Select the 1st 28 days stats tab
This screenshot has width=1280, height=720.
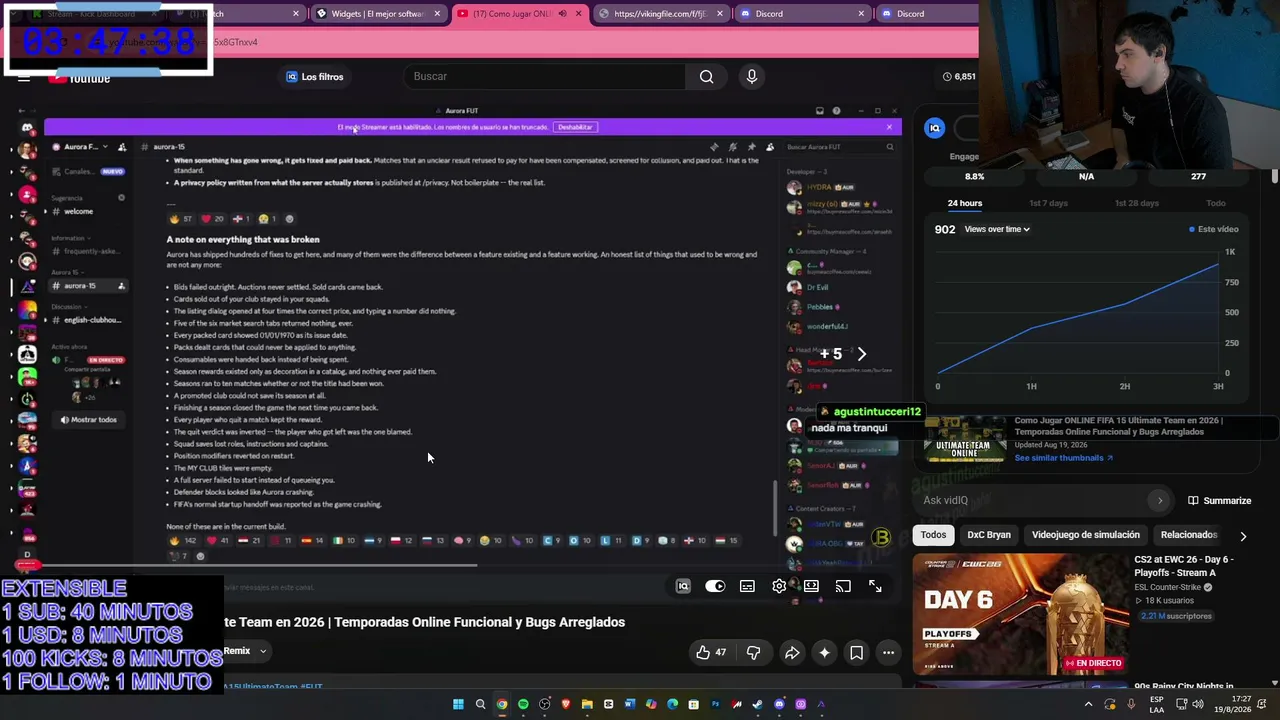[x=1137, y=203]
